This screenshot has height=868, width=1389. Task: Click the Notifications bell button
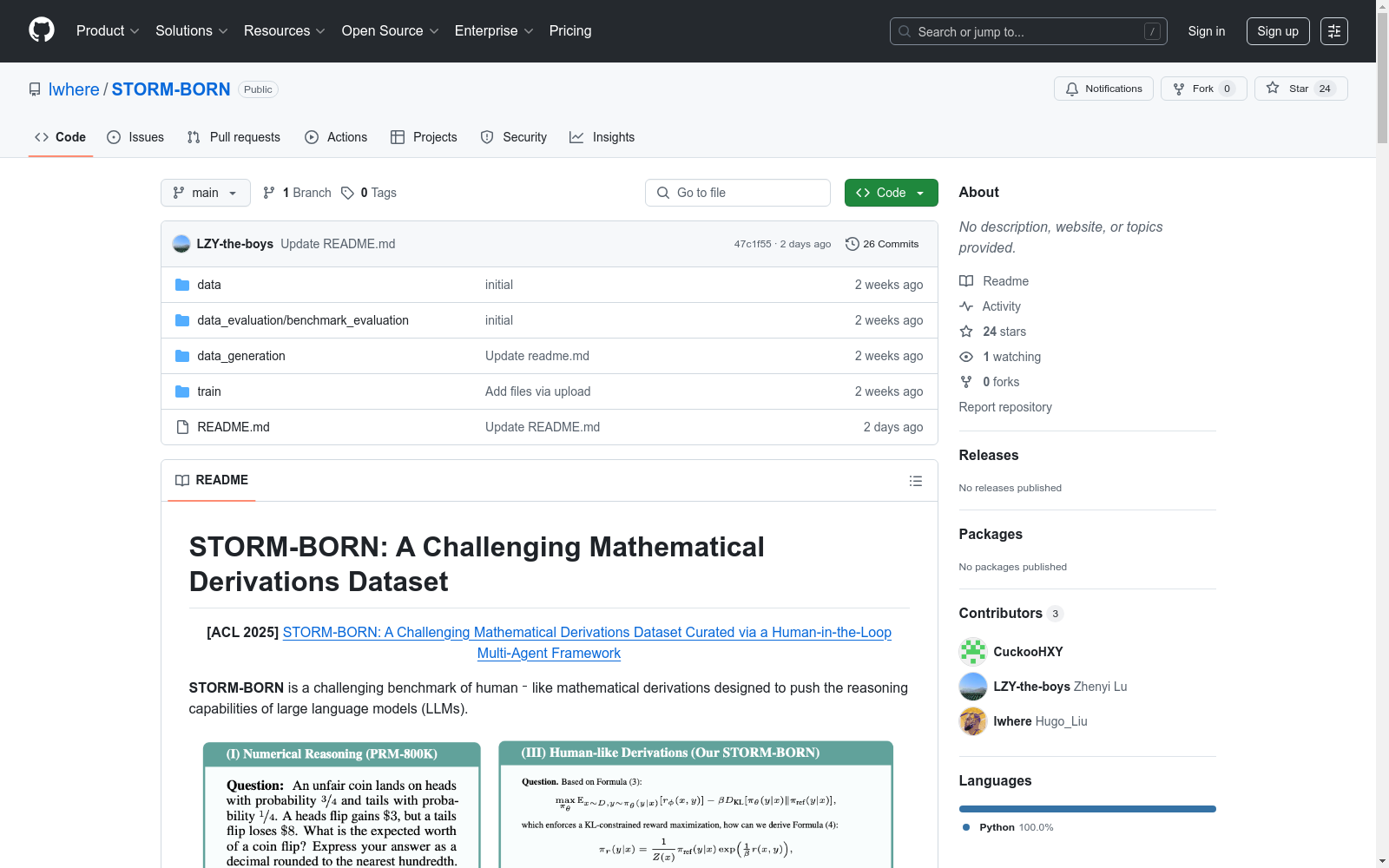point(1103,89)
